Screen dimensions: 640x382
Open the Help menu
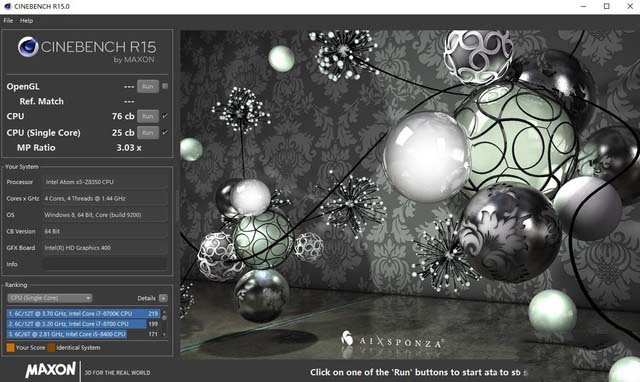(27, 20)
